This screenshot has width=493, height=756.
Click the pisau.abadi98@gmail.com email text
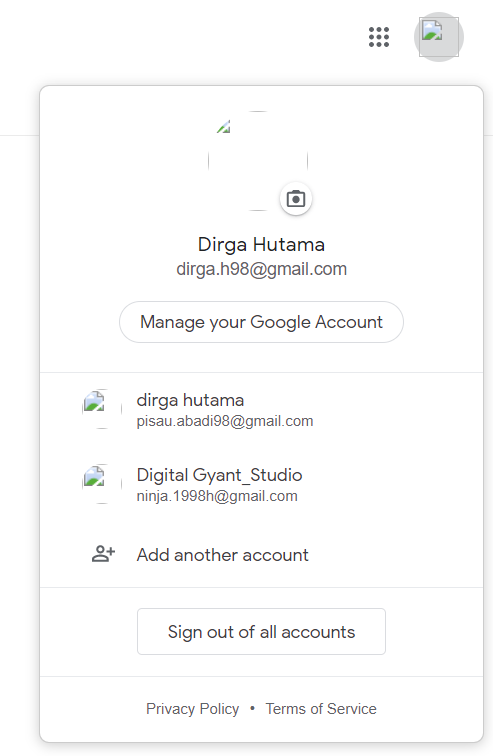(x=225, y=421)
